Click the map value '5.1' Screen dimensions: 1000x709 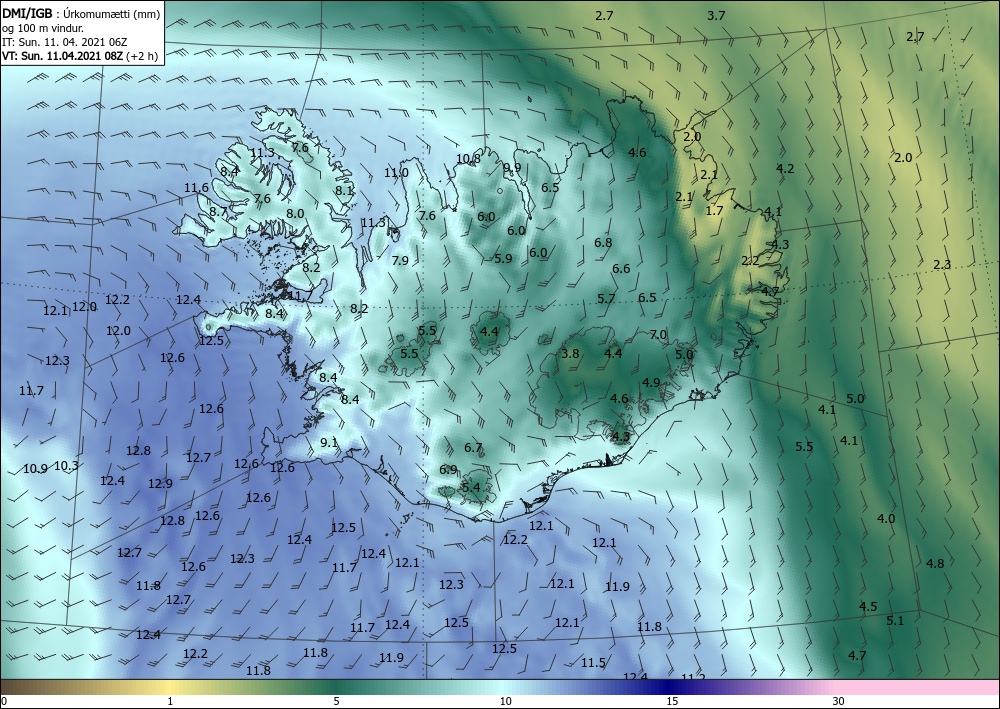(x=895, y=620)
